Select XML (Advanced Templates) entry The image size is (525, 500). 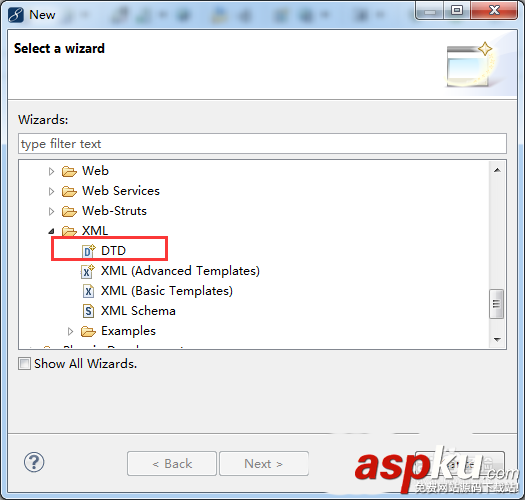(x=180, y=271)
